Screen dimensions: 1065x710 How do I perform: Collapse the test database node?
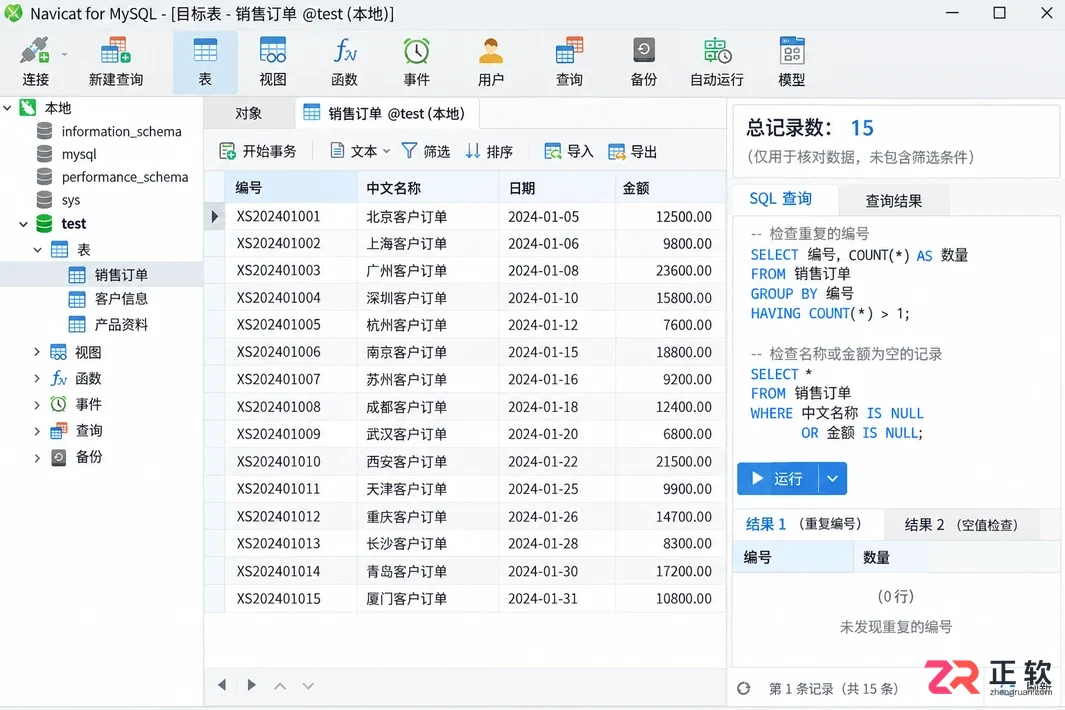(23, 224)
